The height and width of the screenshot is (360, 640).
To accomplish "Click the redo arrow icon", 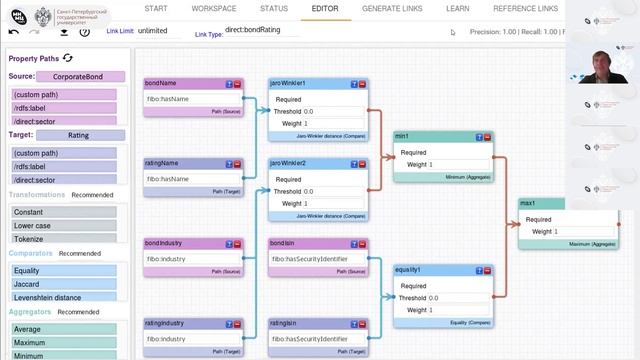I will [35, 32].
